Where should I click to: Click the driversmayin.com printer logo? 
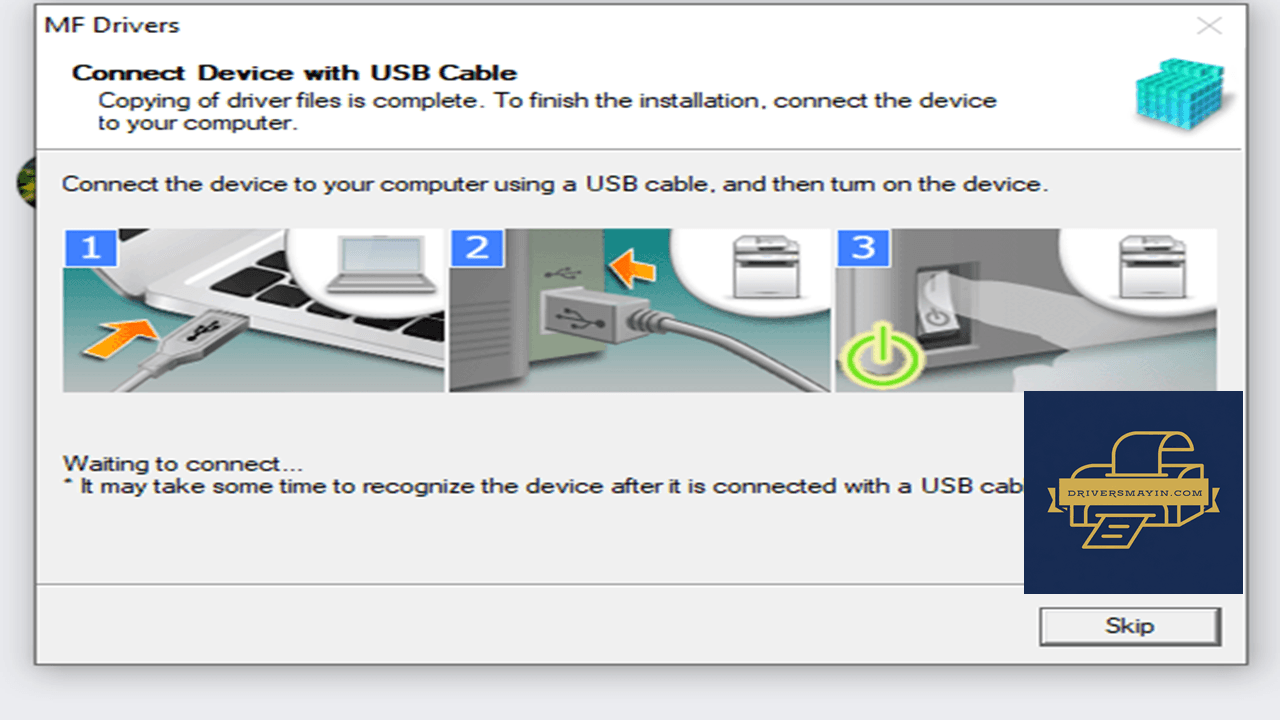(1133, 491)
